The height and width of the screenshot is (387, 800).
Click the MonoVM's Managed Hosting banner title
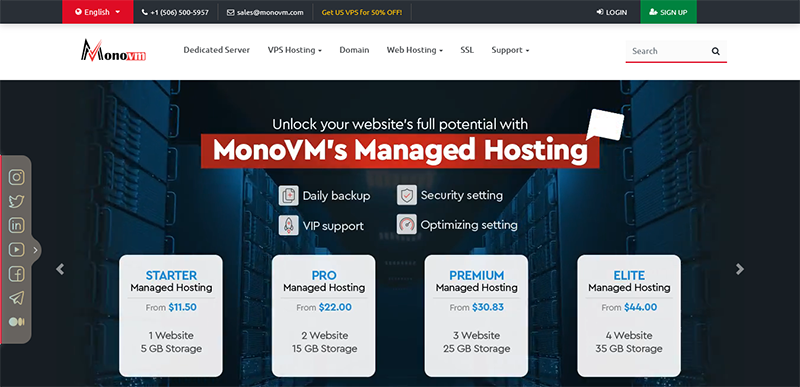tap(400, 151)
